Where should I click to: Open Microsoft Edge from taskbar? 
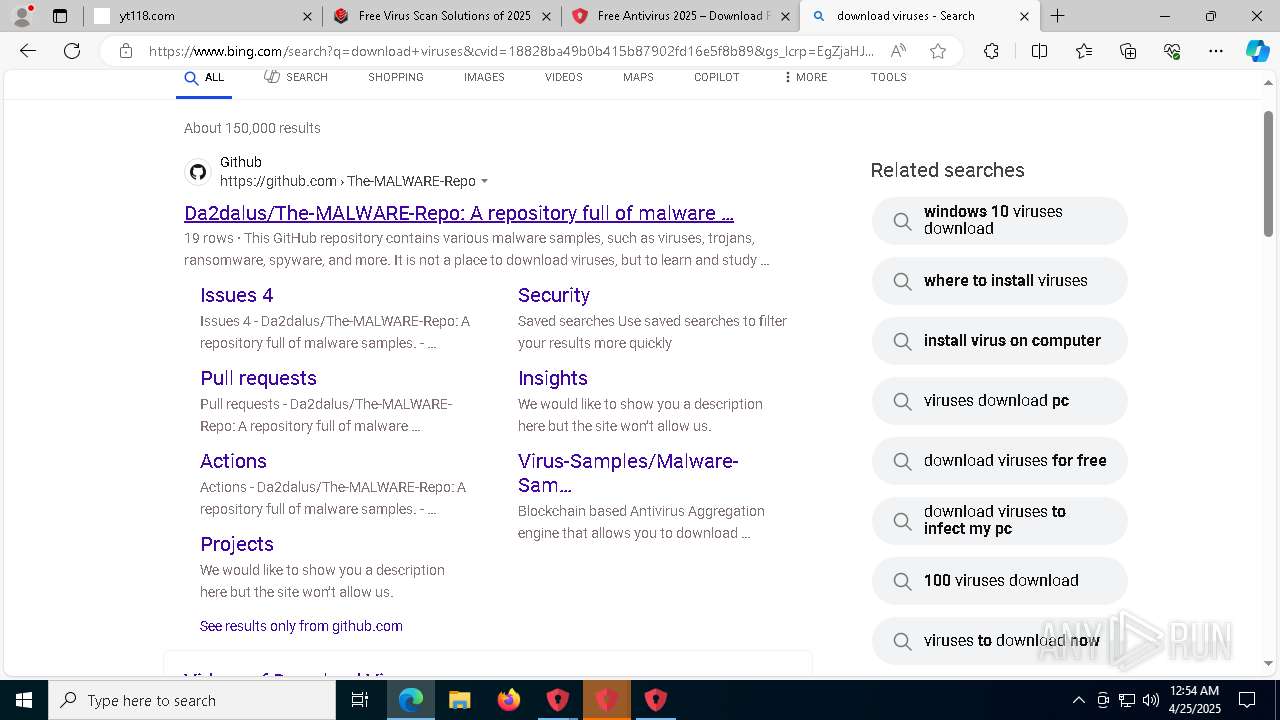click(x=411, y=700)
